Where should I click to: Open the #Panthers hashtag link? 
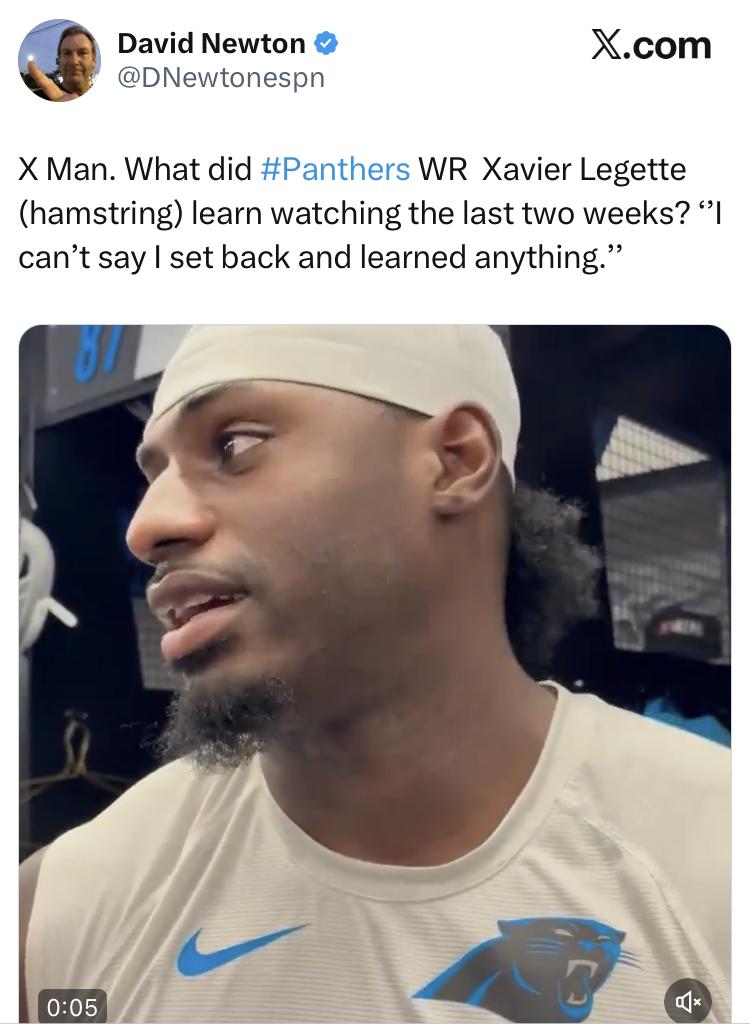(335, 169)
